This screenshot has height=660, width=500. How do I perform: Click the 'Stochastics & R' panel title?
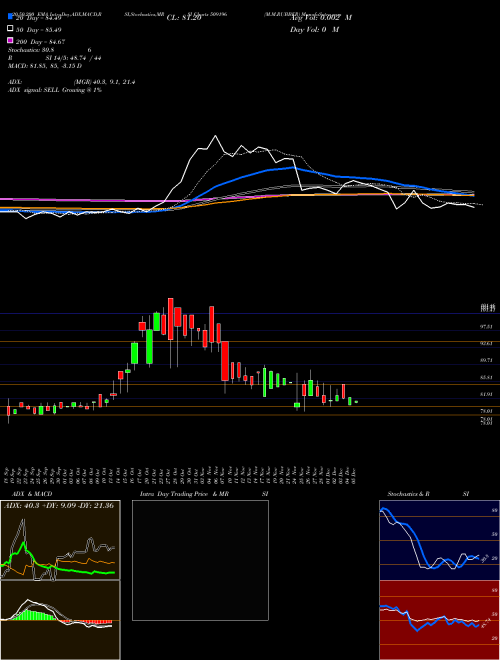coord(409,494)
